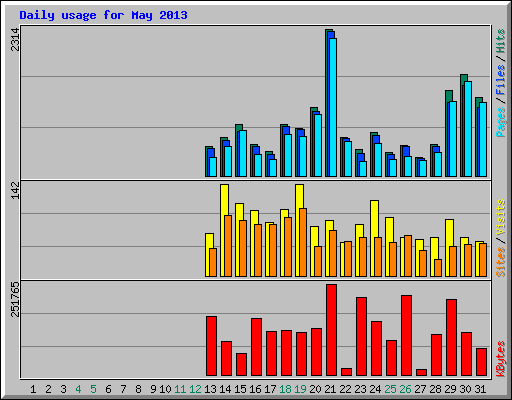The image size is (512, 400).
Task: Click day label 1 on x-axis
Action: click(x=33, y=389)
